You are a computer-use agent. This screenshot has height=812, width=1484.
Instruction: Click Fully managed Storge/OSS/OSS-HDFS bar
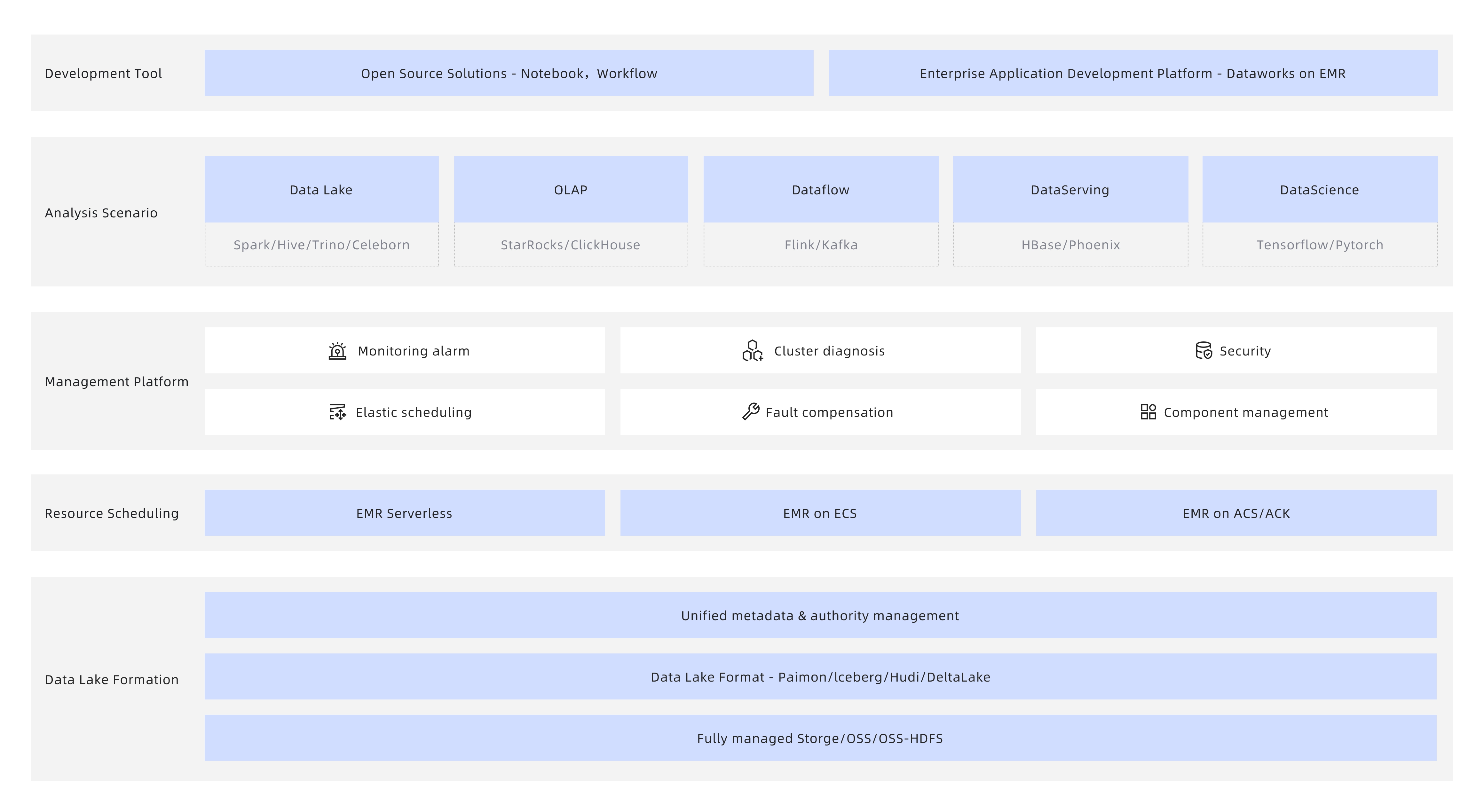tap(820, 738)
